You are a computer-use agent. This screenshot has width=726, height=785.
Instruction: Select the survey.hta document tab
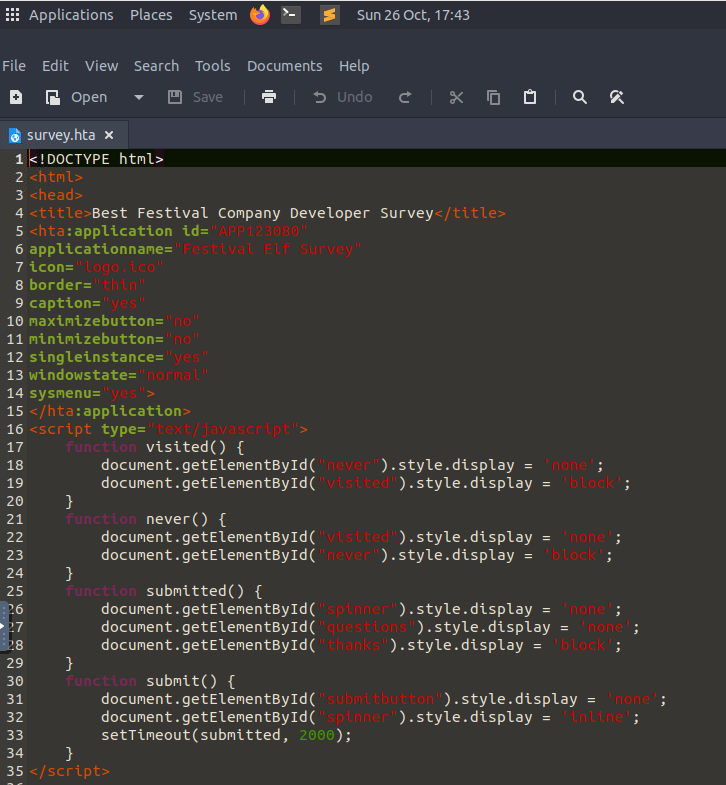(60, 135)
